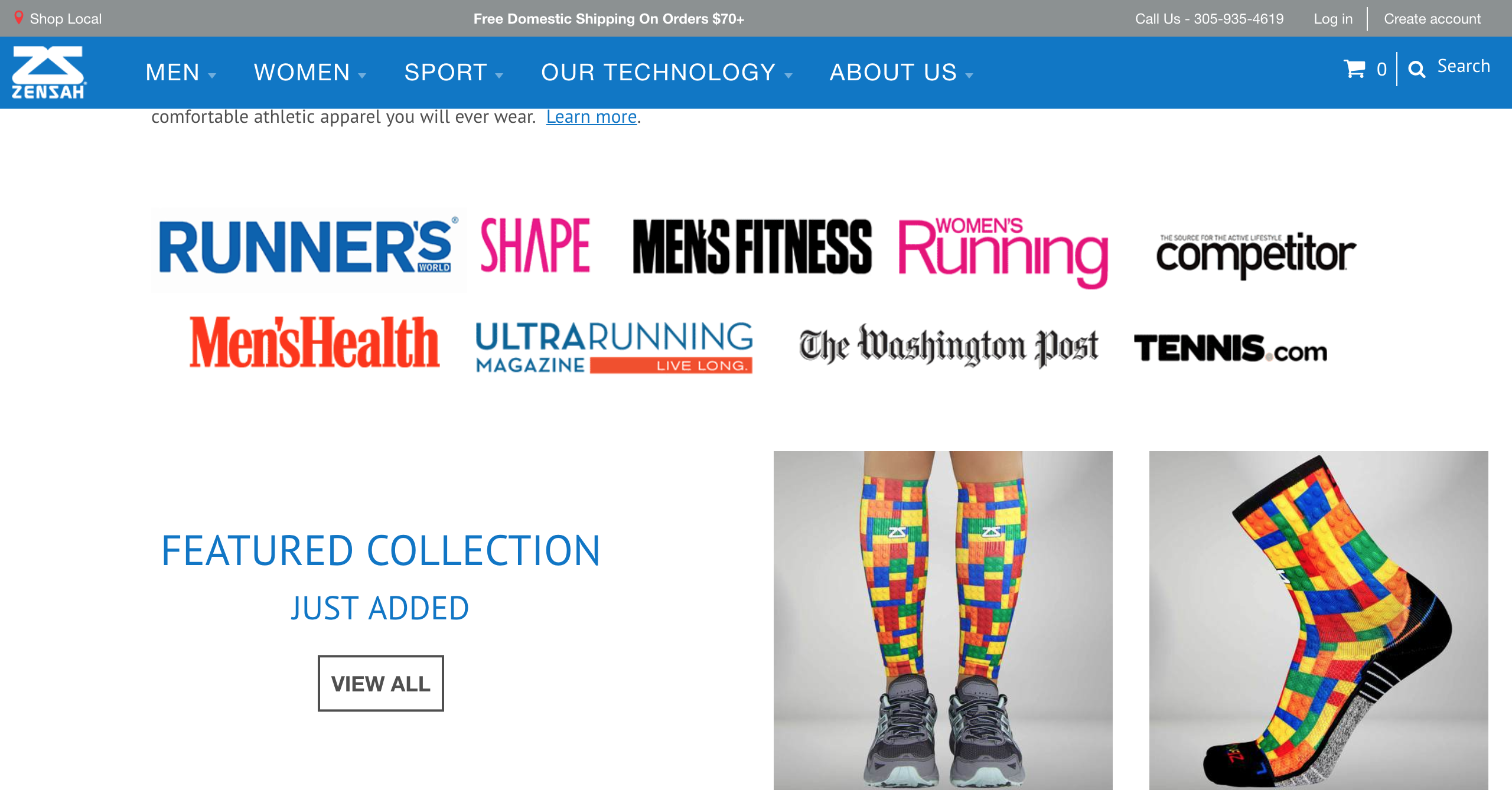
Task: Click the Shape magazine logo
Action: coord(535,245)
